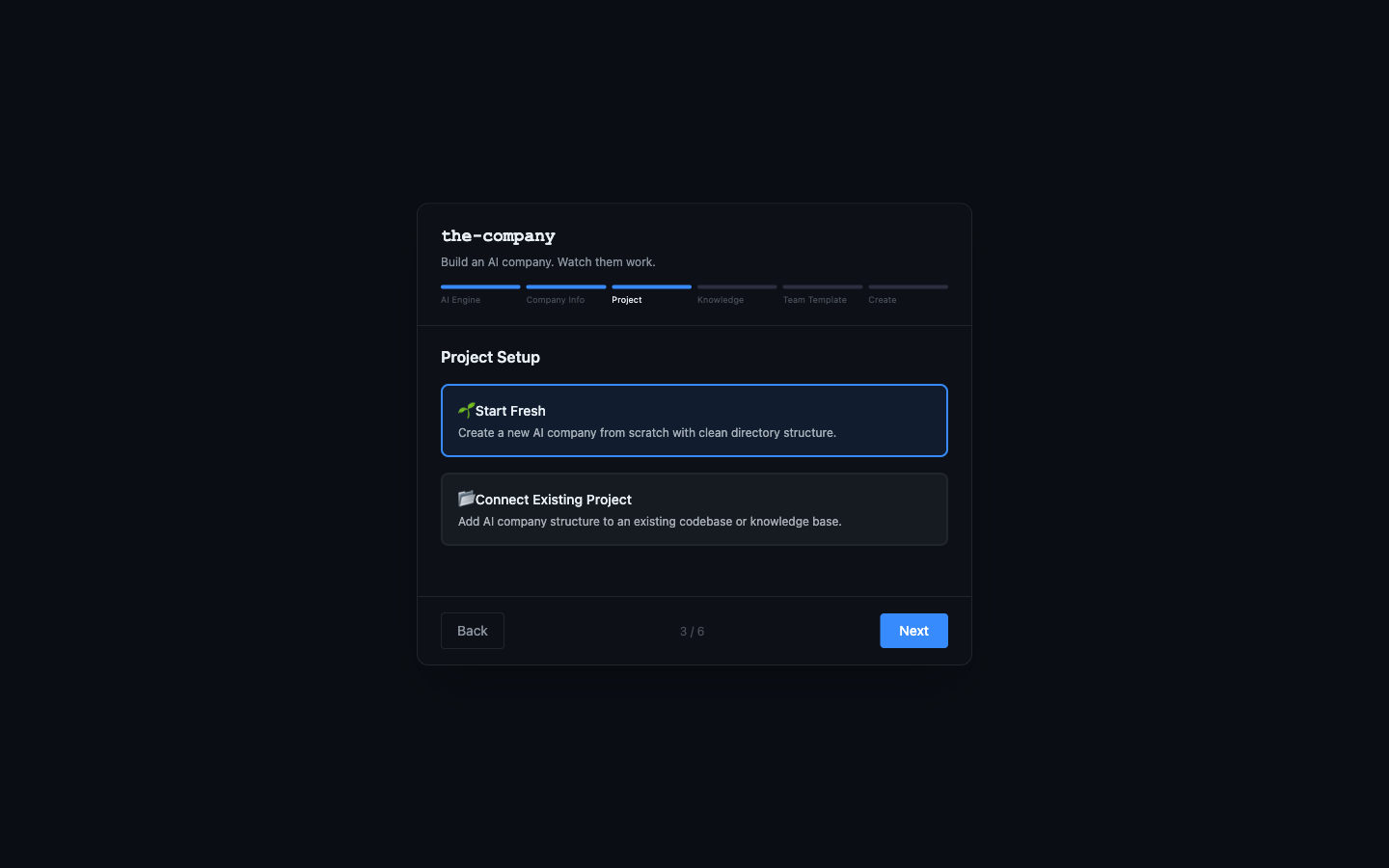This screenshot has height=868, width=1389.
Task: Open the Create step label
Action: 882,300
